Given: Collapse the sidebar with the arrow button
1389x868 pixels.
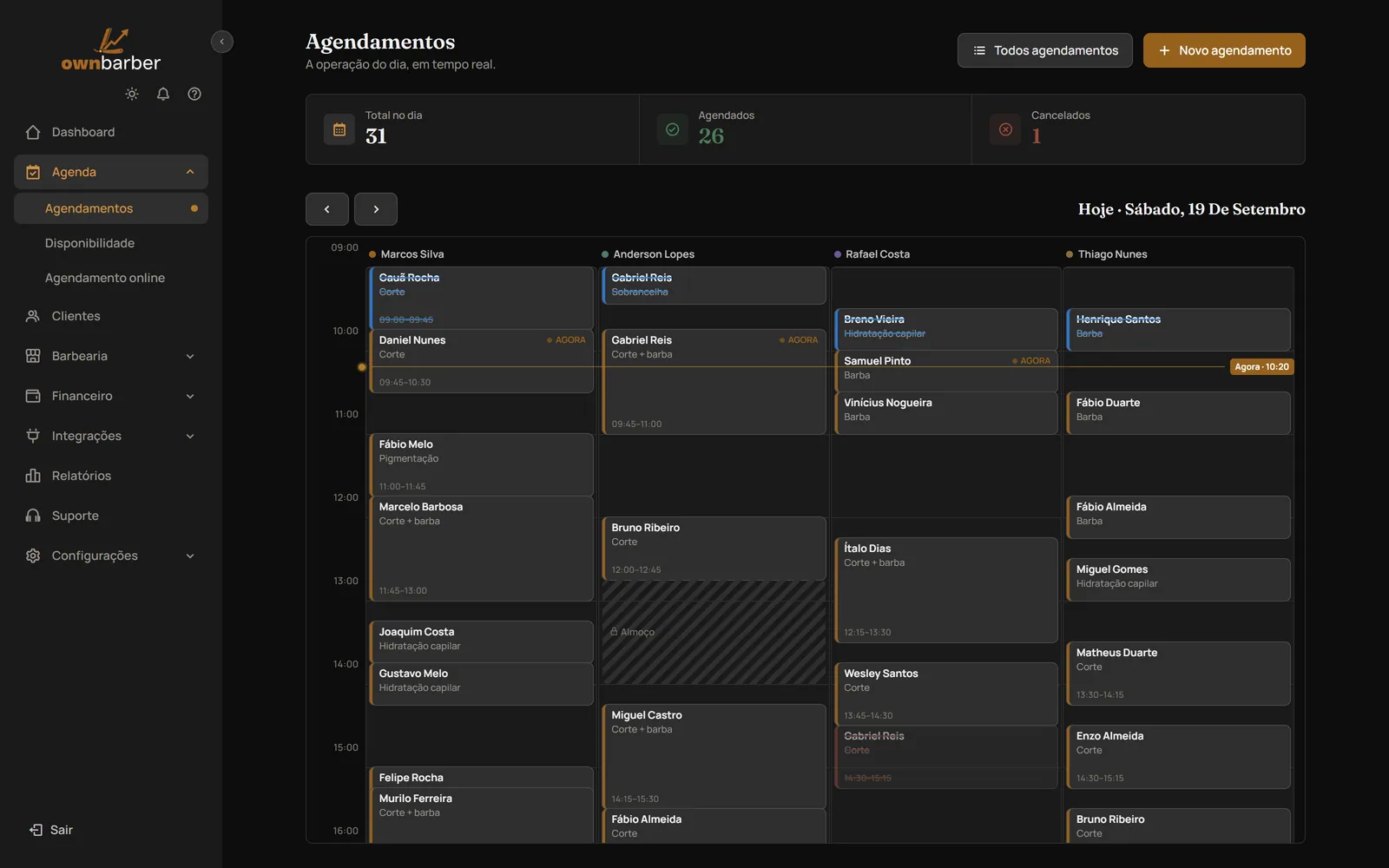Looking at the screenshot, I should [222, 42].
